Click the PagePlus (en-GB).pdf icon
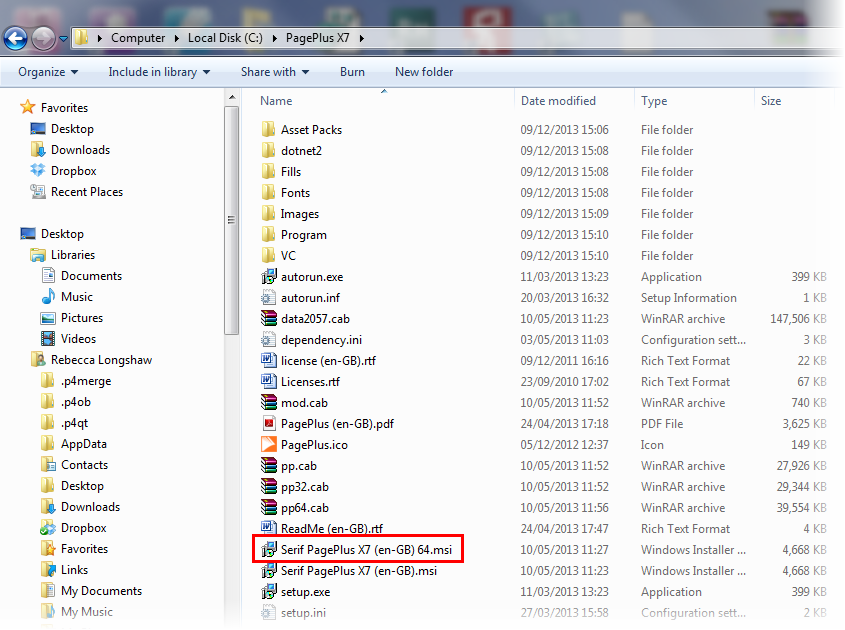 click(x=268, y=424)
